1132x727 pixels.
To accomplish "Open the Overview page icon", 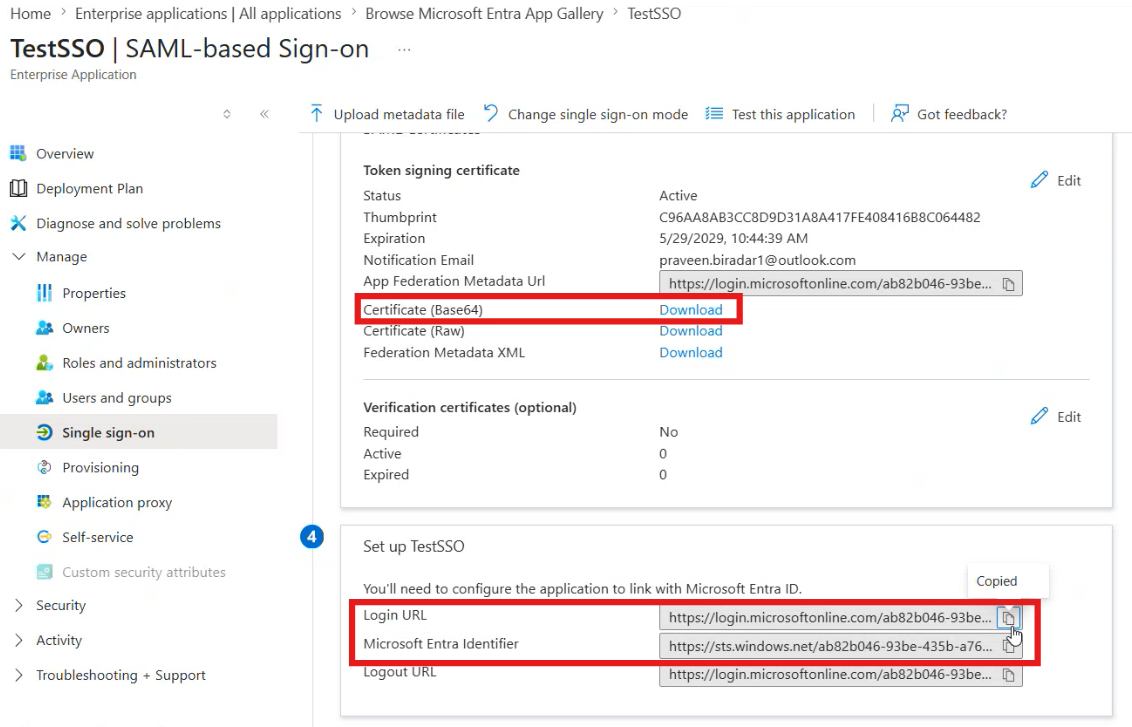I will click(x=18, y=153).
